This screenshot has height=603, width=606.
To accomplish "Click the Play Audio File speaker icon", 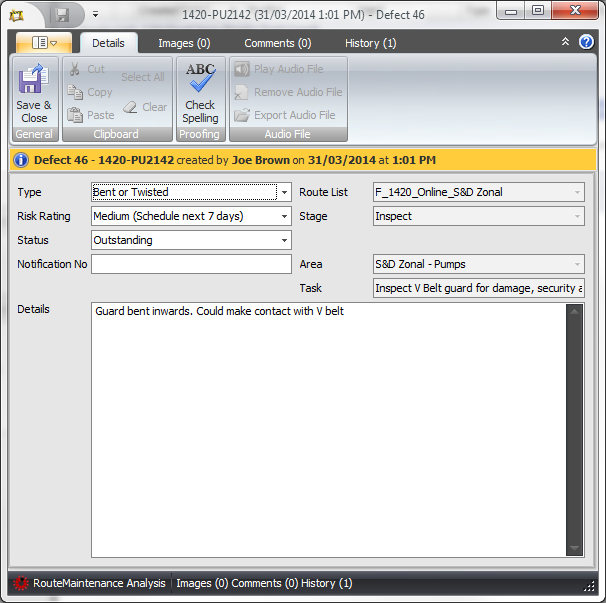I will coord(242,69).
